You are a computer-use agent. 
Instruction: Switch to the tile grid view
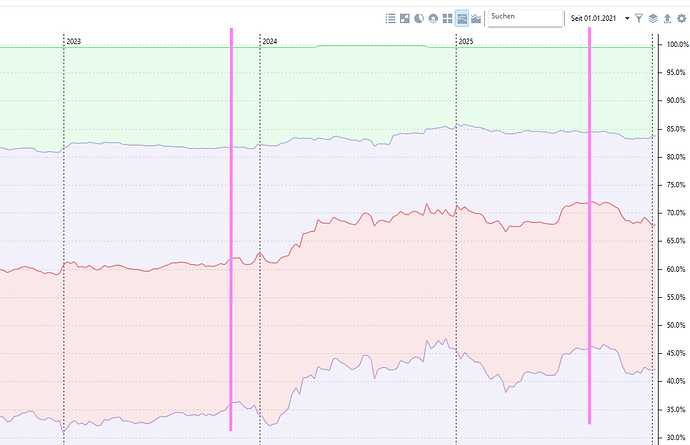[x=448, y=18]
